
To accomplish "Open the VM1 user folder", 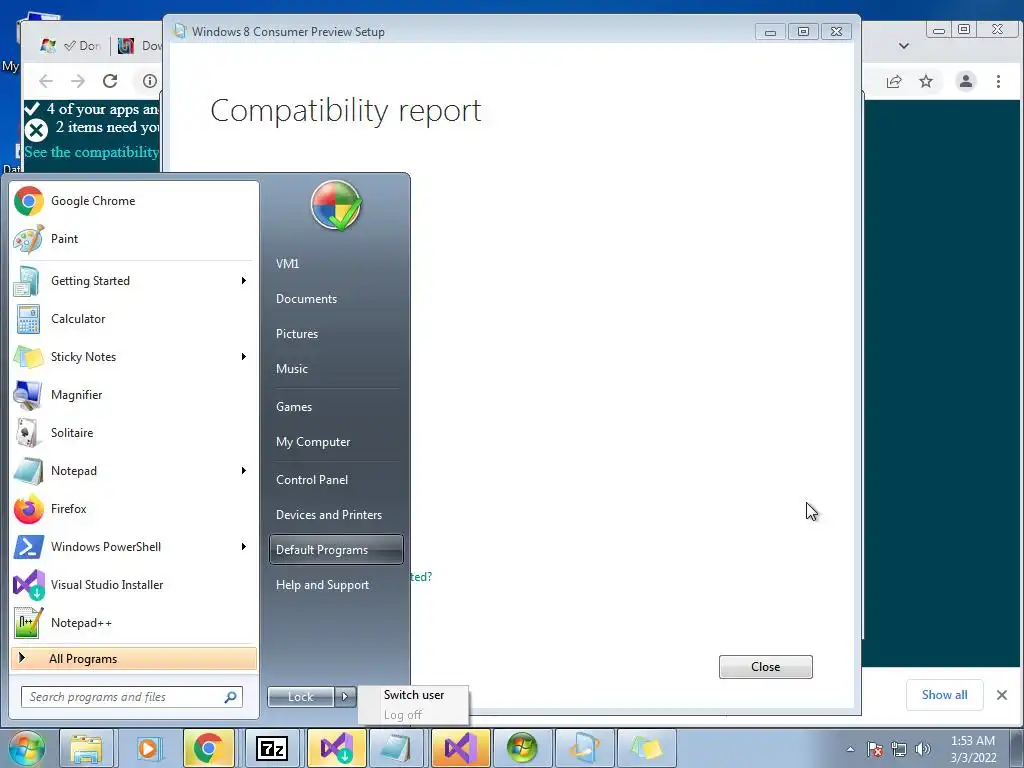I will click(x=336, y=264).
